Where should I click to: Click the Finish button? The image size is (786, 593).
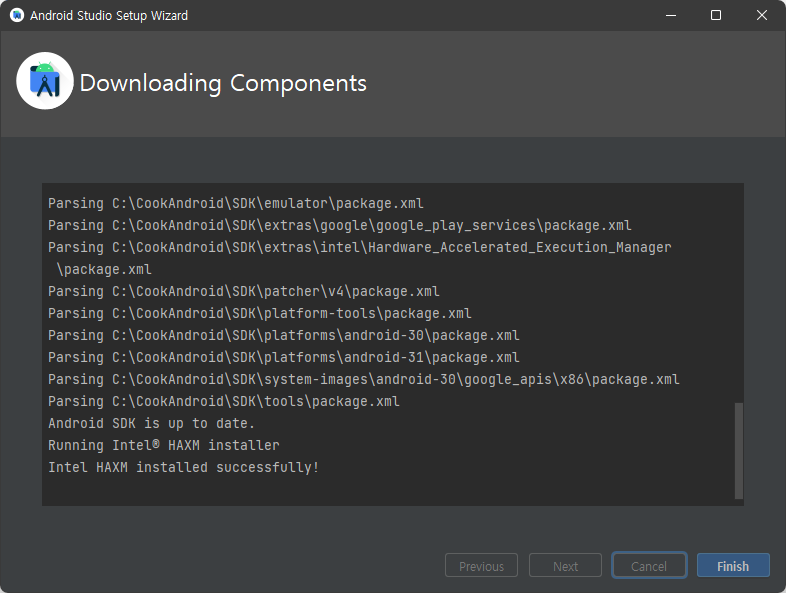(x=733, y=566)
